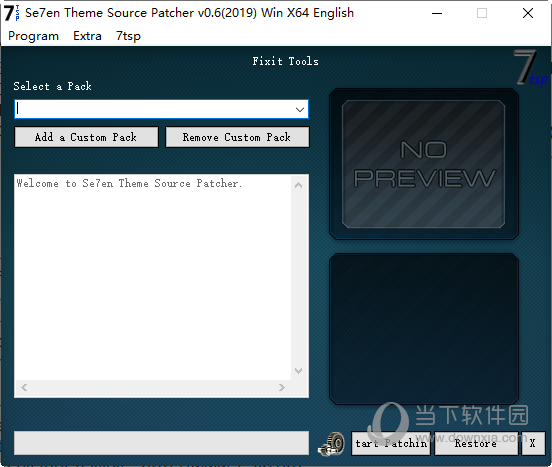Click the gears icon beside Start Patching
Screen dimensions: 552x467
[x=332, y=444]
